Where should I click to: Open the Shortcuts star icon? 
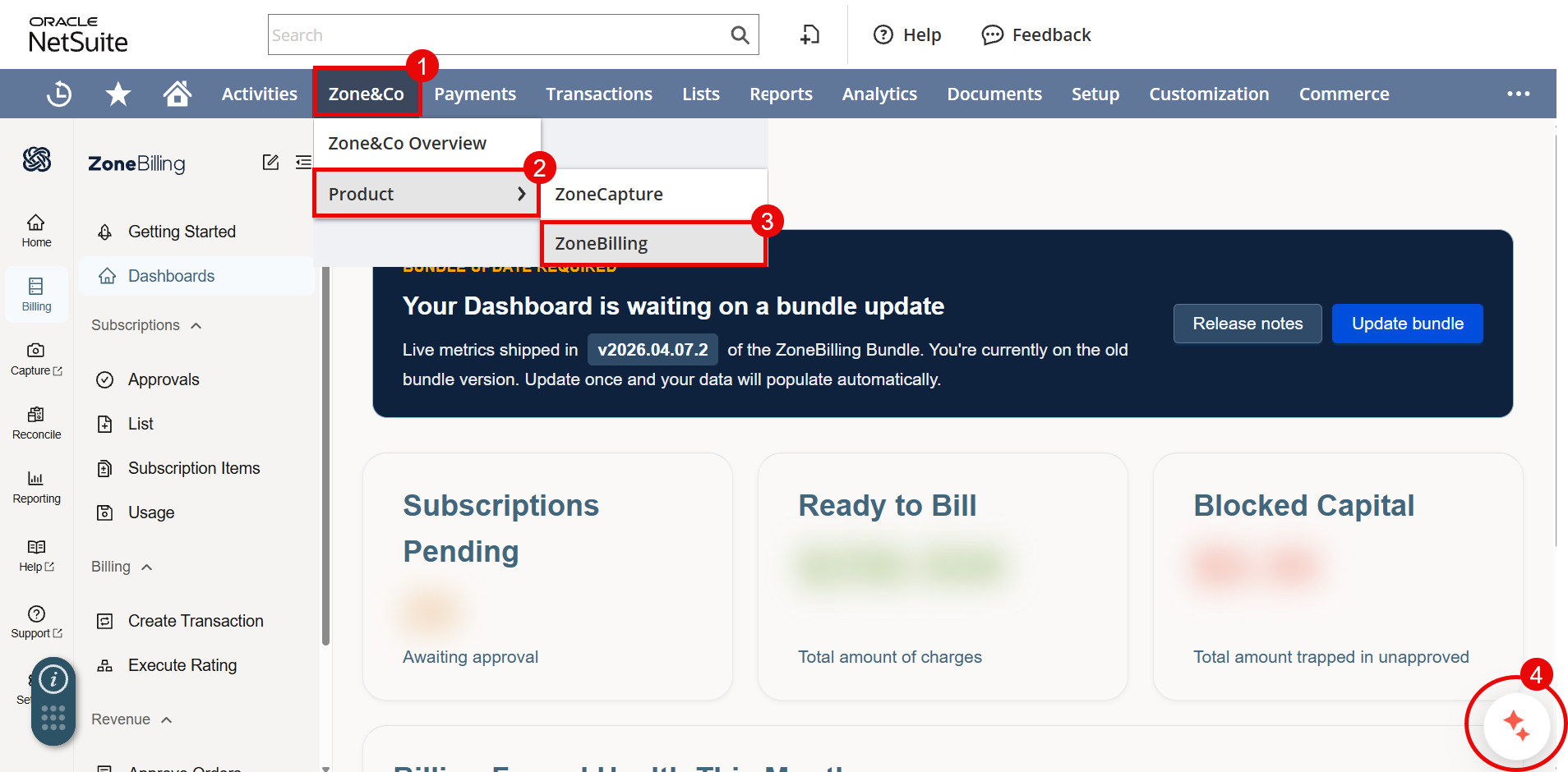118,94
